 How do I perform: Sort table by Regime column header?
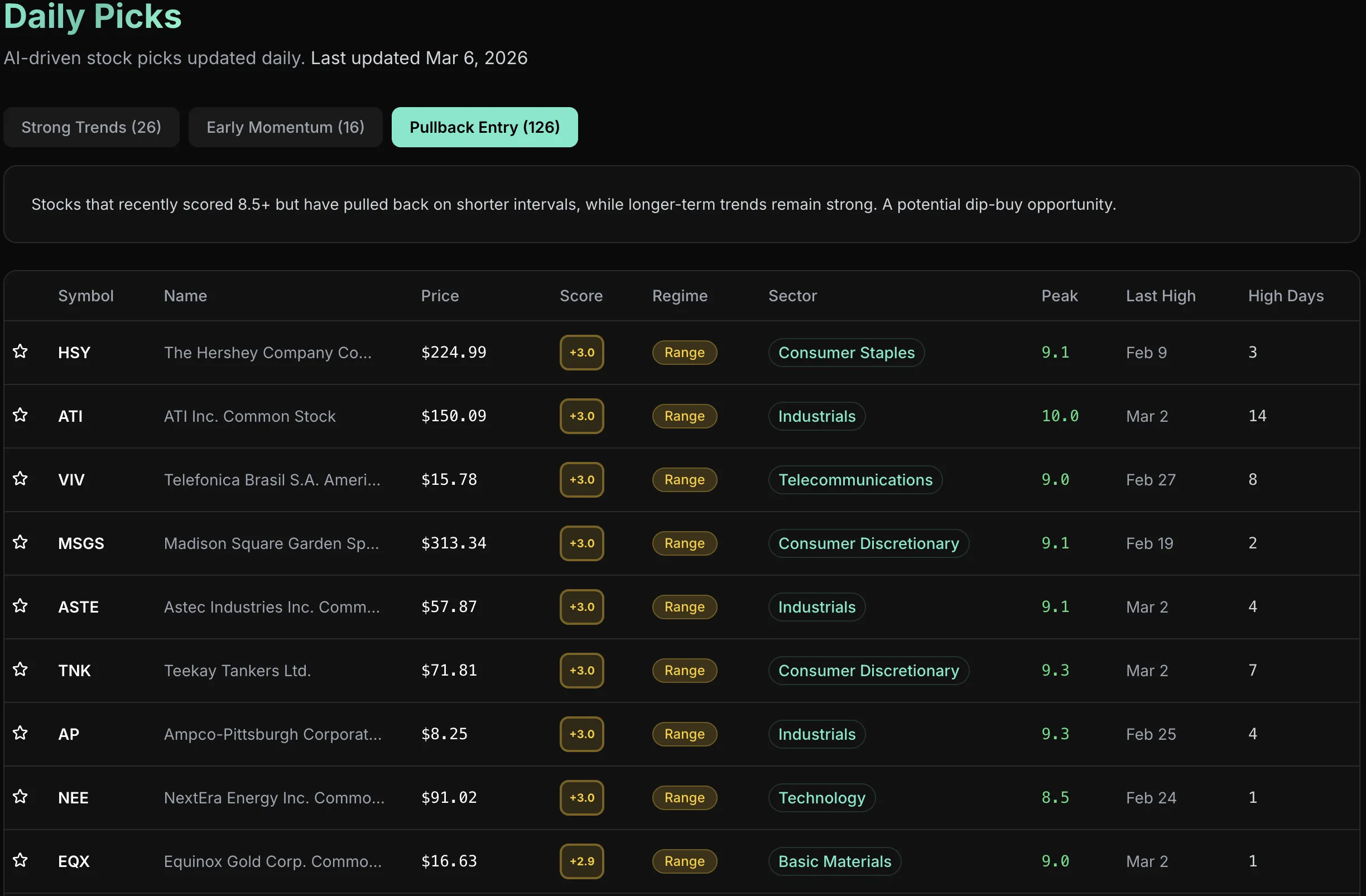point(680,296)
